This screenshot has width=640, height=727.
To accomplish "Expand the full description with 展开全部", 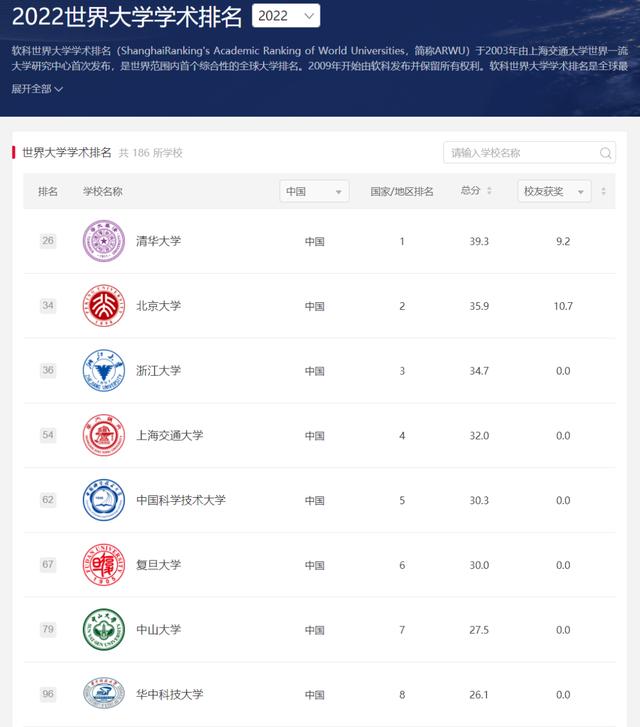I will click(37, 89).
